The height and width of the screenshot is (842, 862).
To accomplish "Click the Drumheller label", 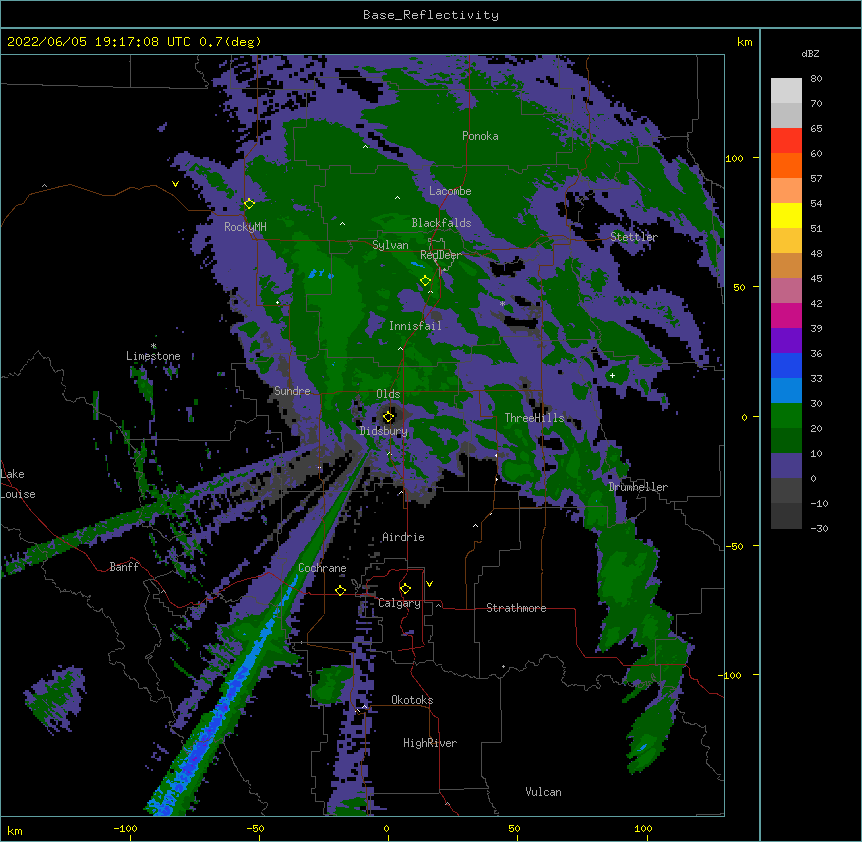I will pyautogui.click(x=638, y=487).
